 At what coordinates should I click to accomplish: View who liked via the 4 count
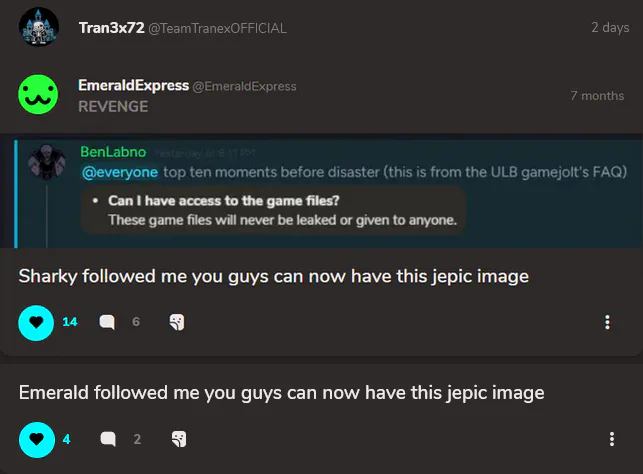[x=66, y=440]
